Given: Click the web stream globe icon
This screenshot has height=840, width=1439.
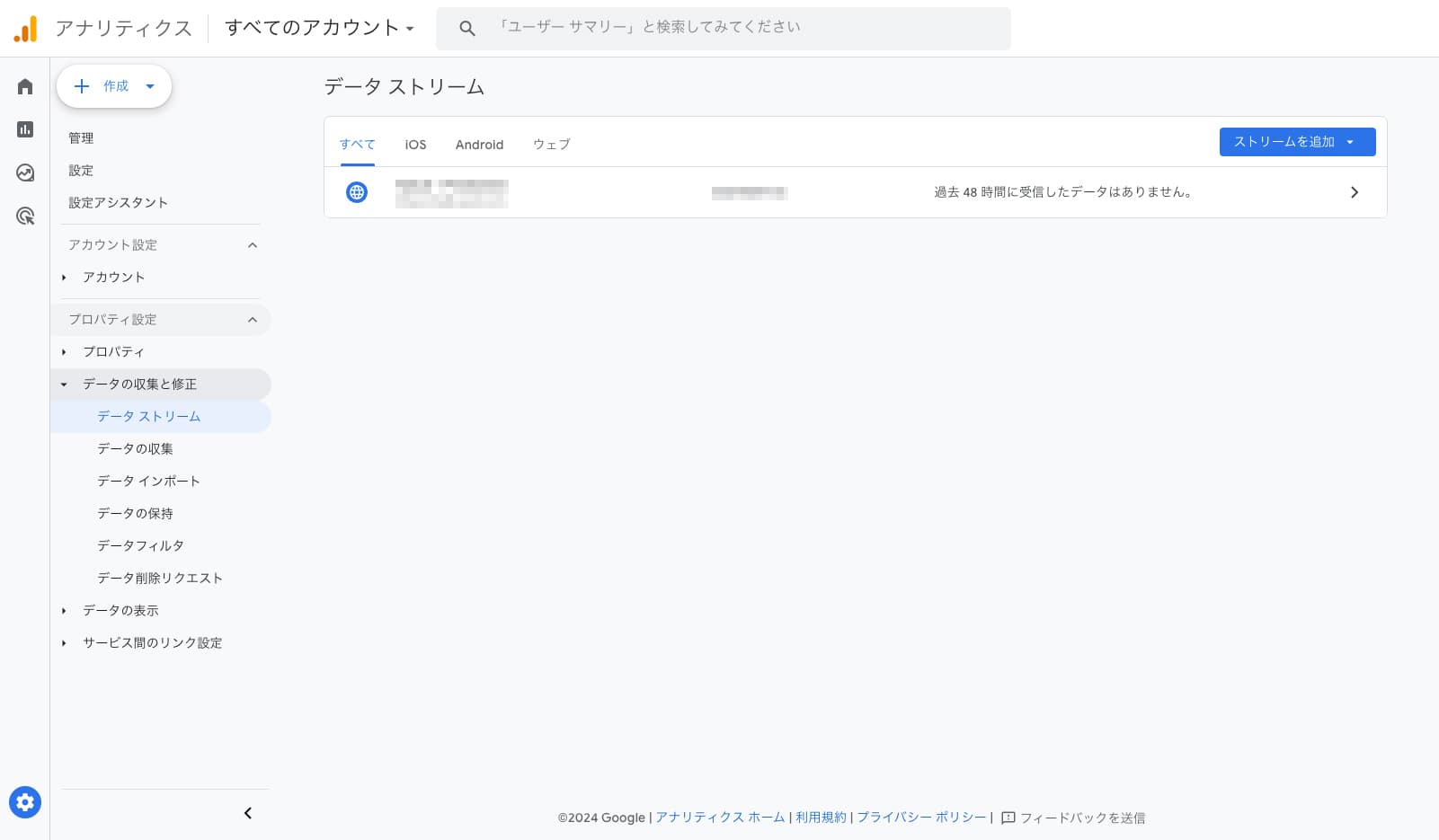Looking at the screenshot, I should [357, 192].
